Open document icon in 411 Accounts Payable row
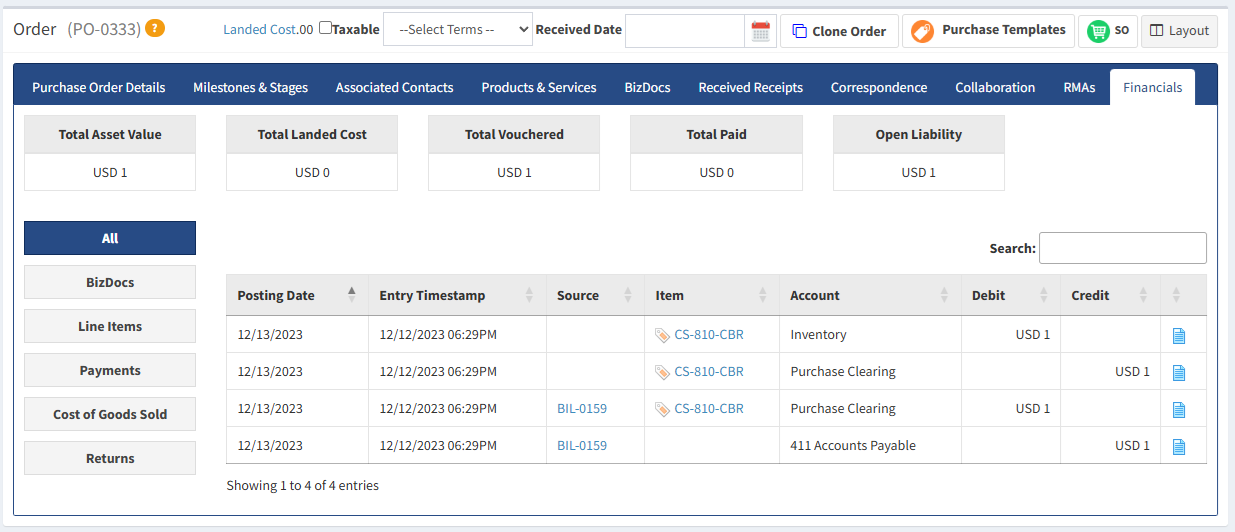The height and width of the screenshot is (532, 1235). [x=1179, y=446]
